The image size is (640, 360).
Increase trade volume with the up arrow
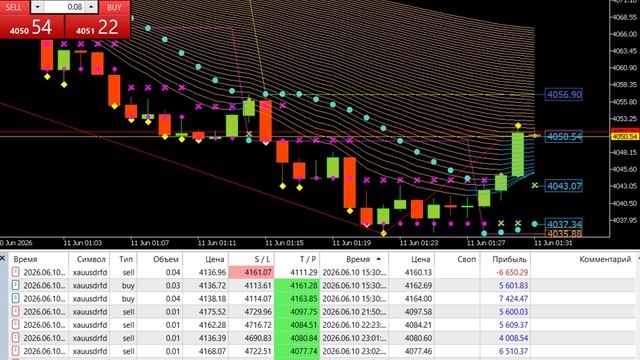91,7
